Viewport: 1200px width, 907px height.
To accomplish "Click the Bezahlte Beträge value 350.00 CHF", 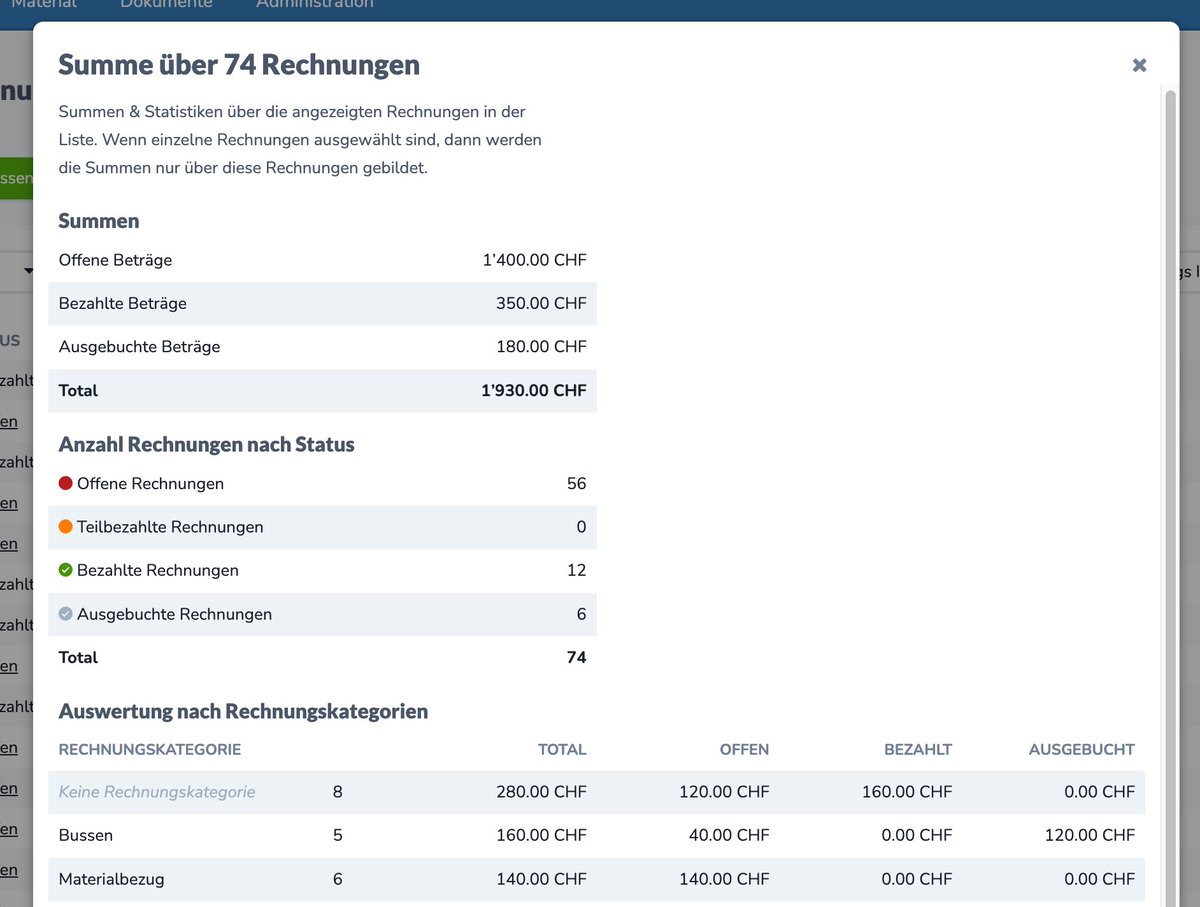I will click(x=541, y=303).
